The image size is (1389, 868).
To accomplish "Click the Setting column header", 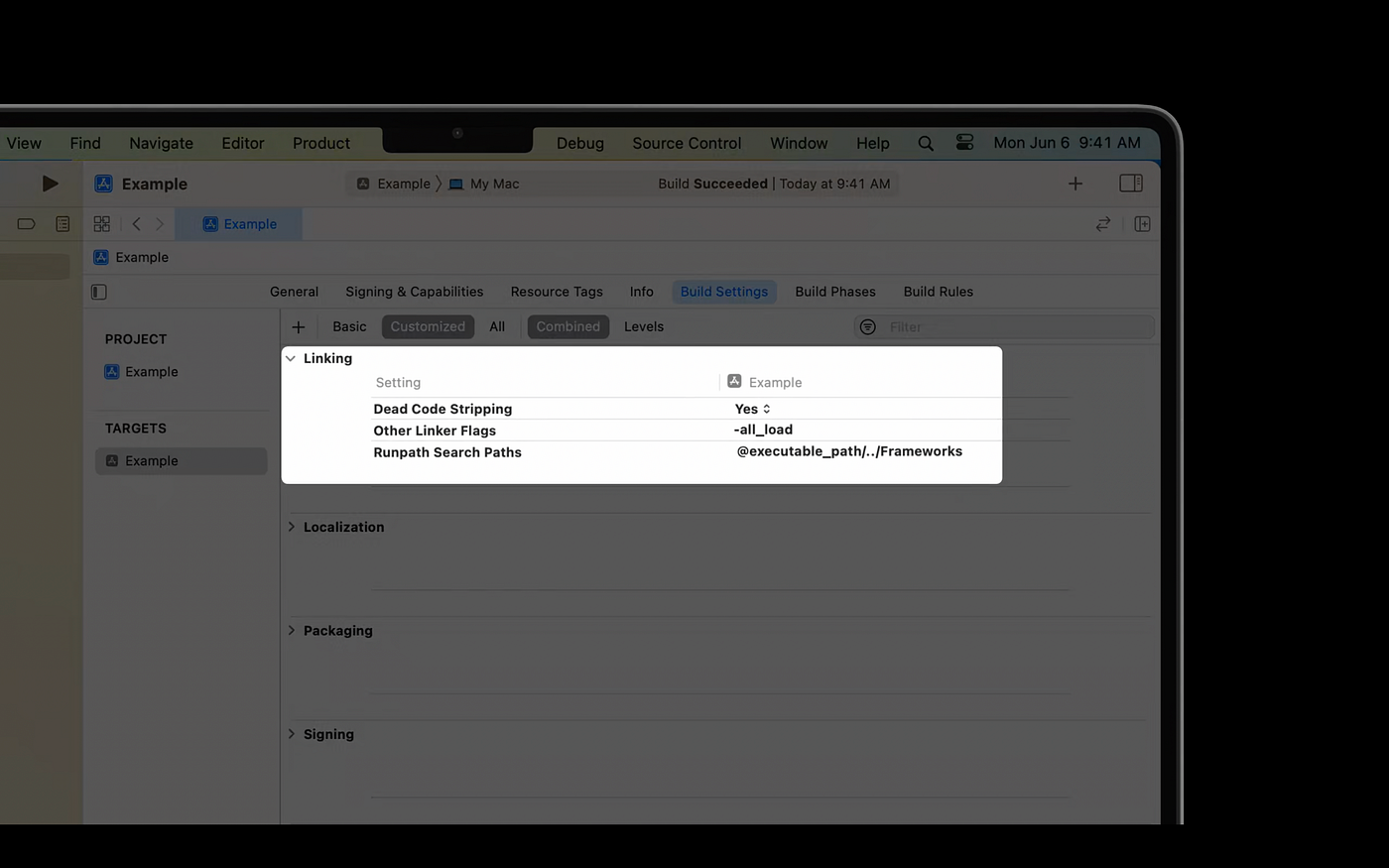I will coord(398,383).
